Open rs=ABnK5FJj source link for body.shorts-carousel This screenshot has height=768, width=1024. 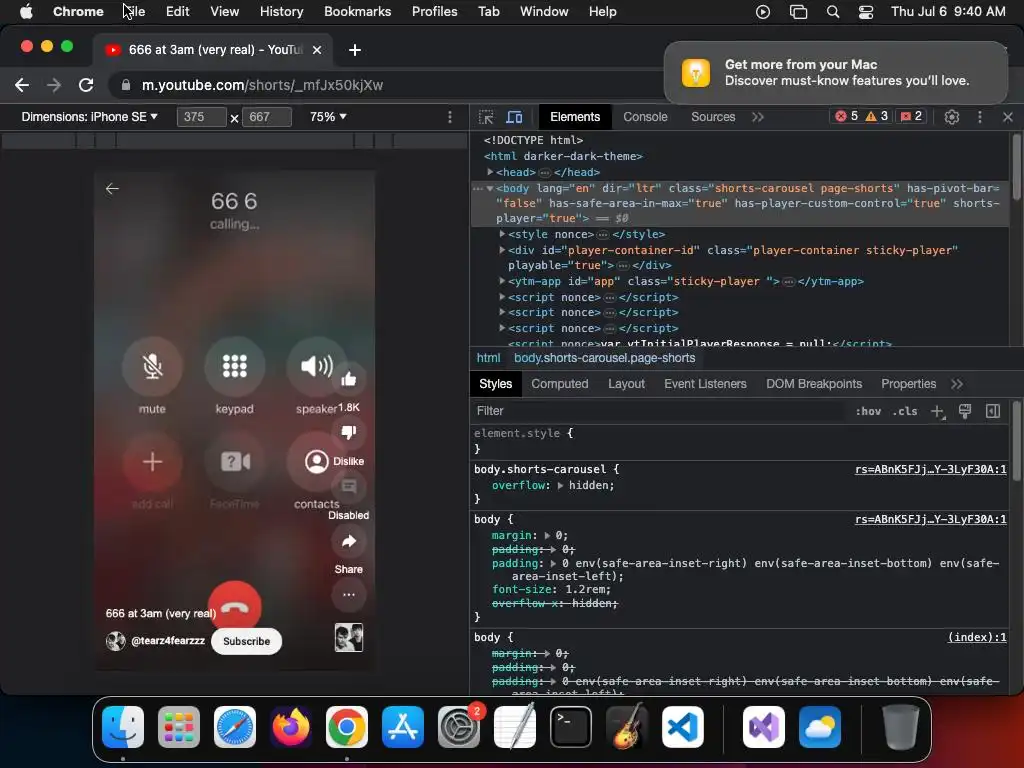coord(931,470)
